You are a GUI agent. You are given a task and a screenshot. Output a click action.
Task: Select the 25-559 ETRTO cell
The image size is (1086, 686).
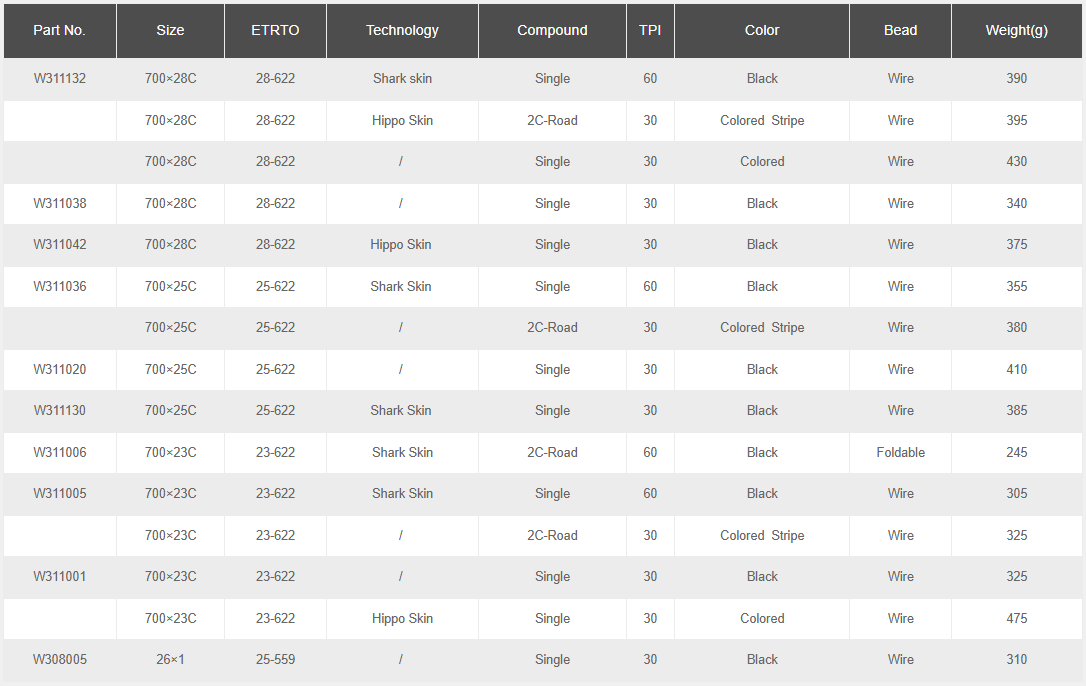click(x=275, y=659)
